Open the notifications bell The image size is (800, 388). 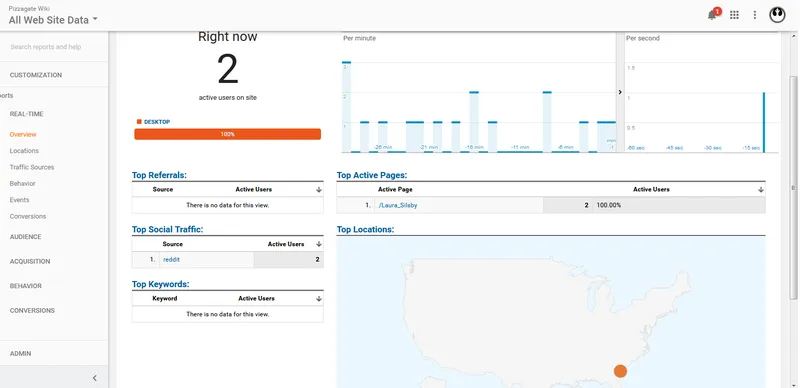click(x=712, y=15)
